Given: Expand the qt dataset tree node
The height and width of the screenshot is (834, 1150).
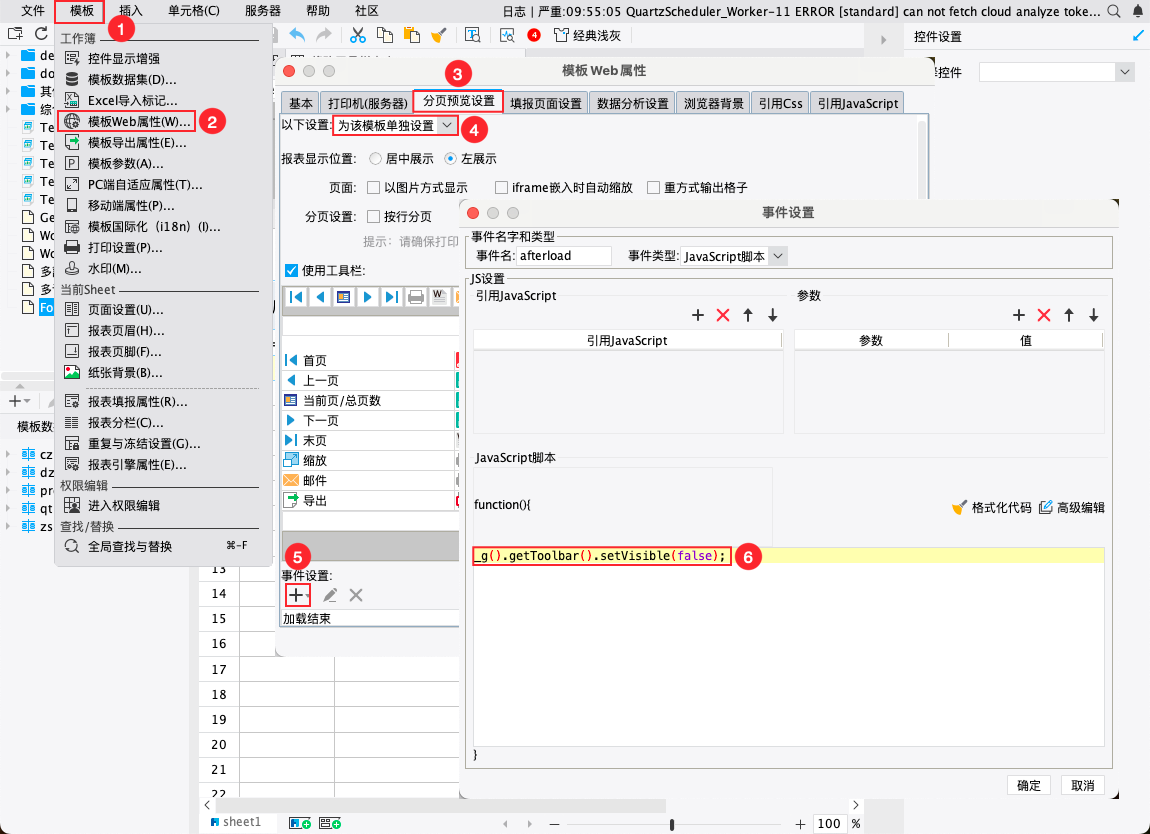Looking at the screenshot, I should tap(8, 508).
